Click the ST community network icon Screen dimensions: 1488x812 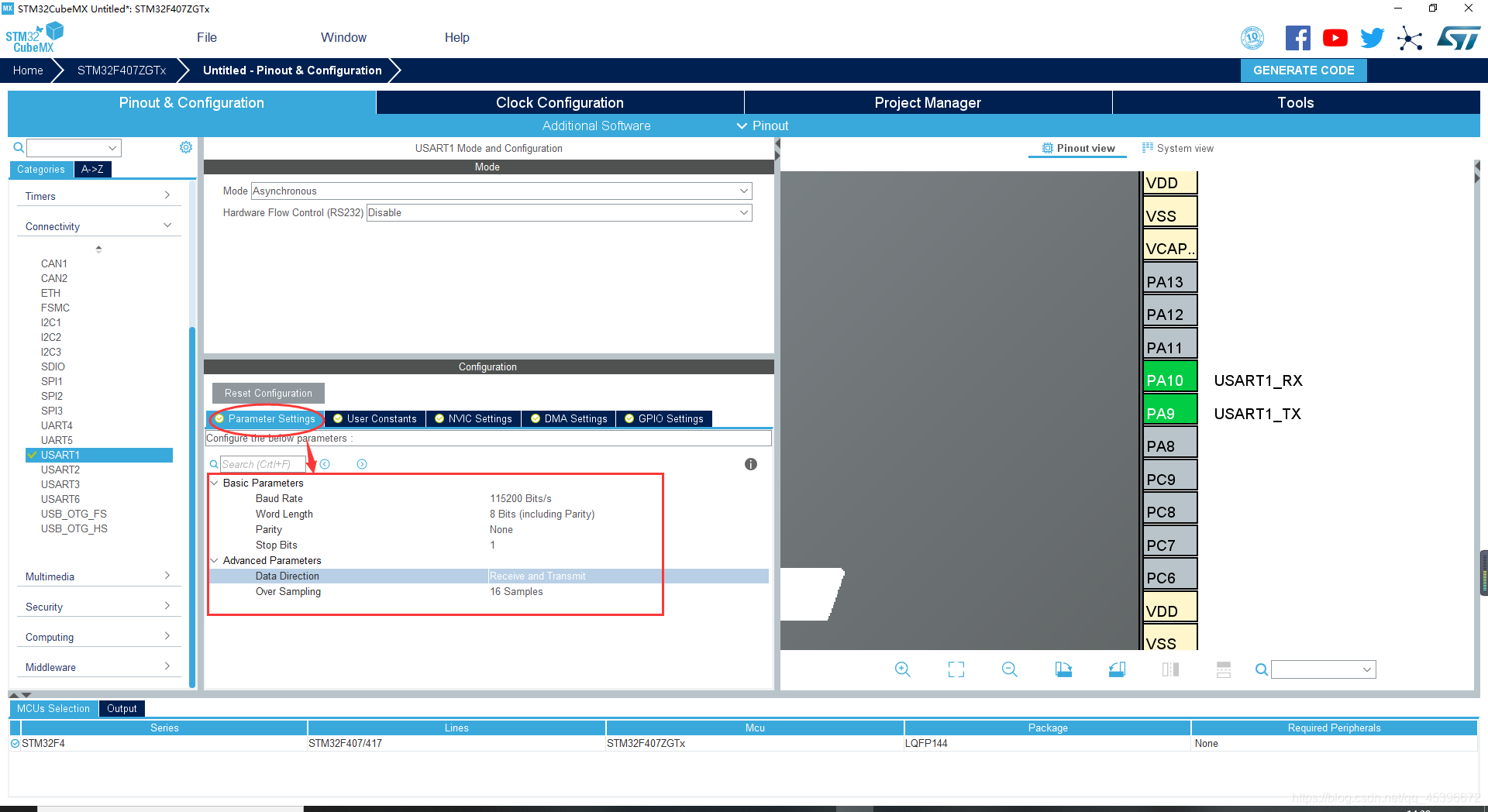tap(1410, 38)
